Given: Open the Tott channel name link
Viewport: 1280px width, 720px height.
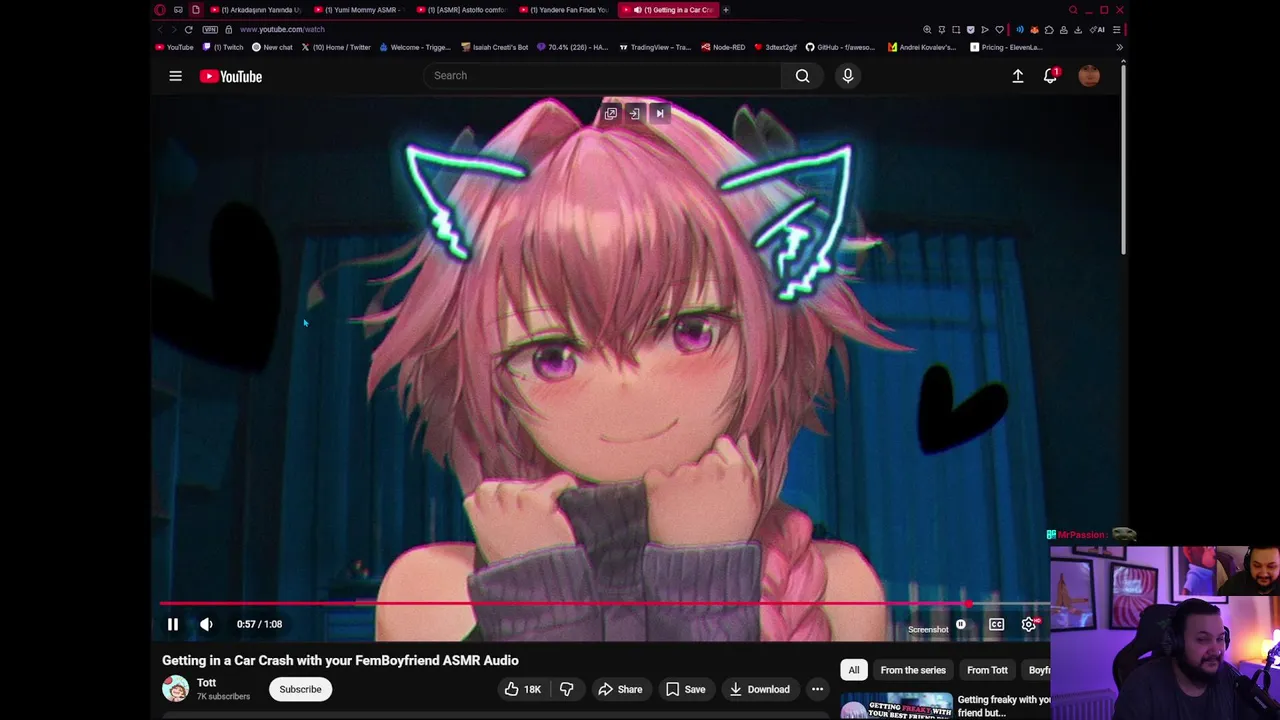Looking at the screenshot, I should point(206,683).
